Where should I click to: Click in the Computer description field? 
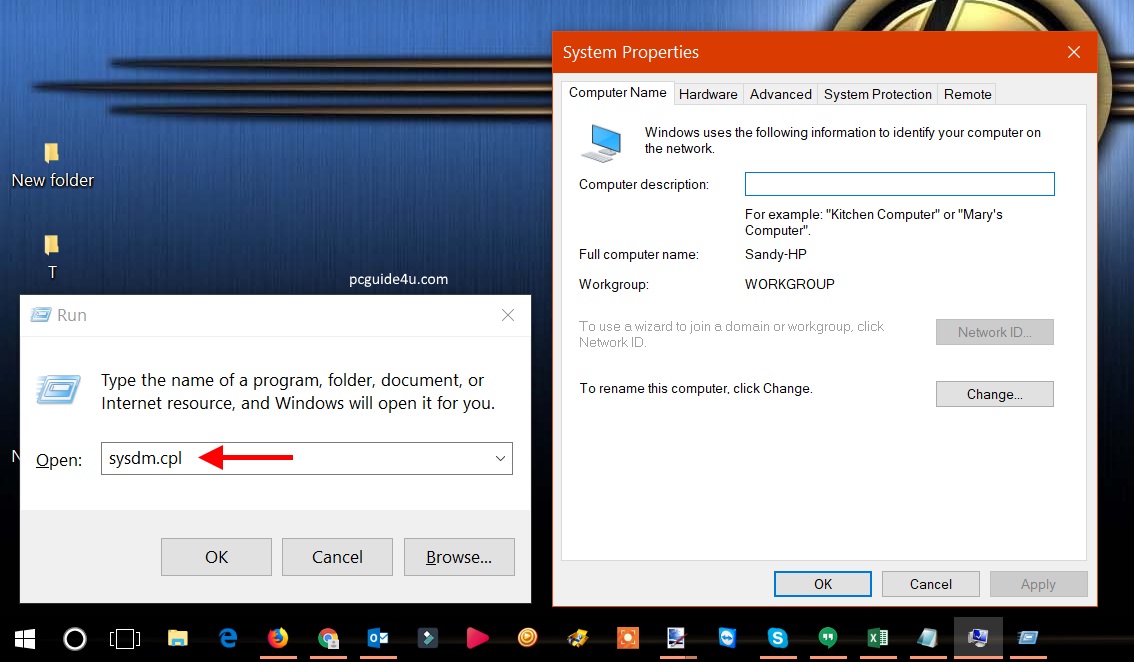[x=899, y=184]
